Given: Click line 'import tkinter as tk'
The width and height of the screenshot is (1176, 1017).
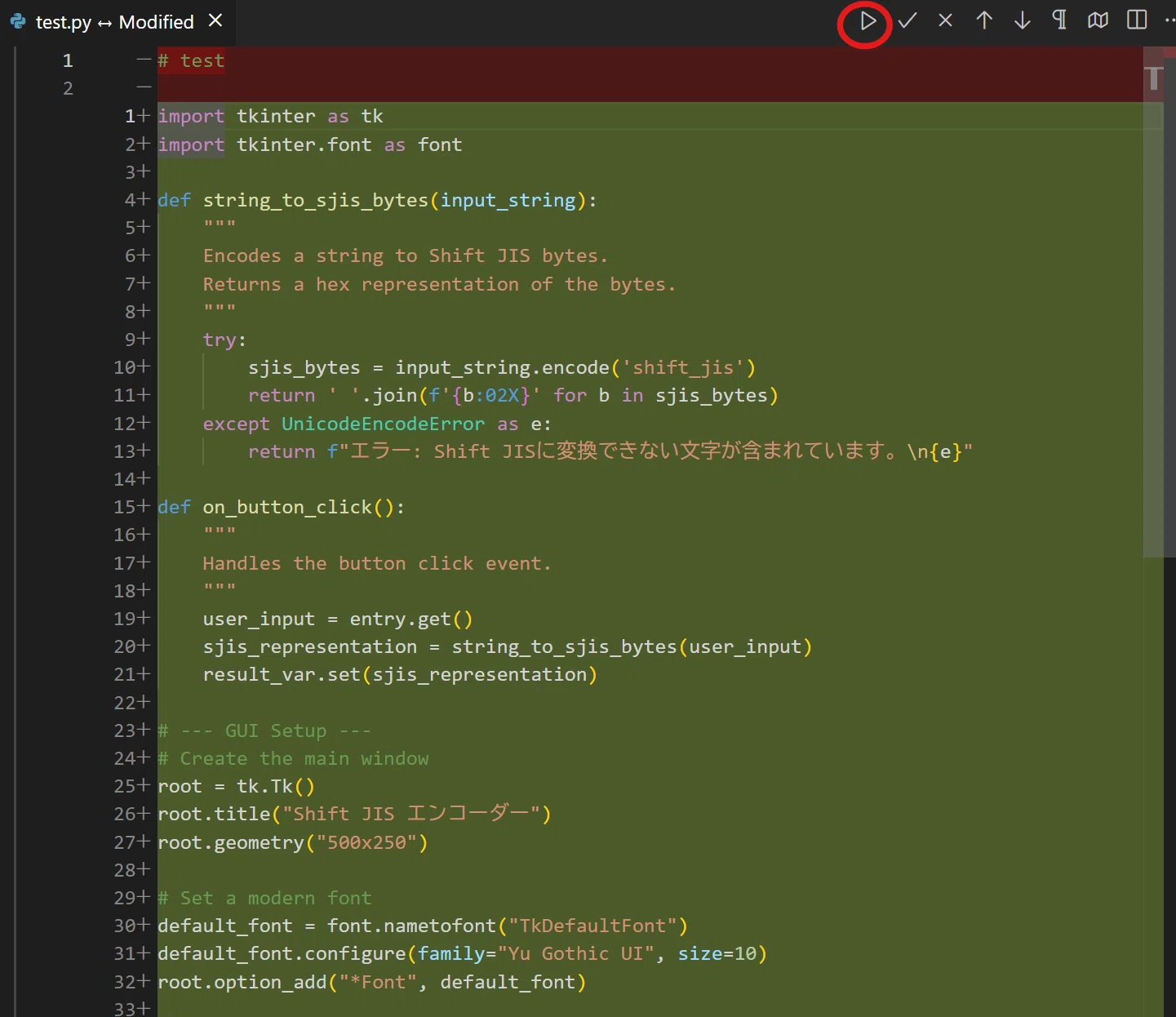Looking at the screenshot, I should point(270,116).
